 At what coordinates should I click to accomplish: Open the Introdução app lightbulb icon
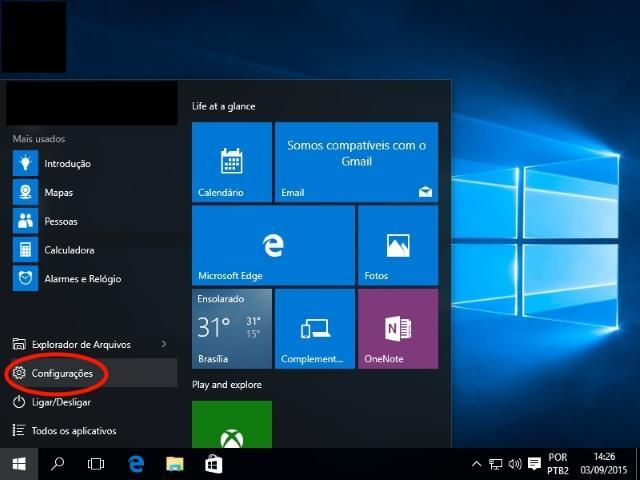coord(25,163)
